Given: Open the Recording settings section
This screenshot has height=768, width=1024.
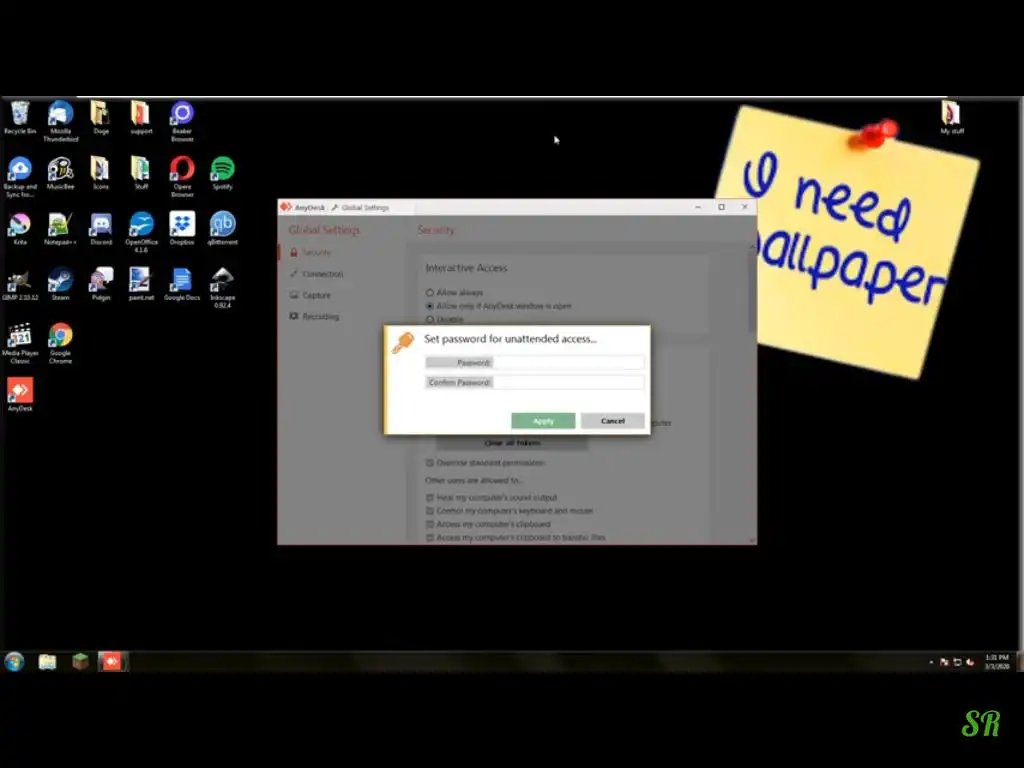Looking at the screenshot, I should [x=315, y=316].
